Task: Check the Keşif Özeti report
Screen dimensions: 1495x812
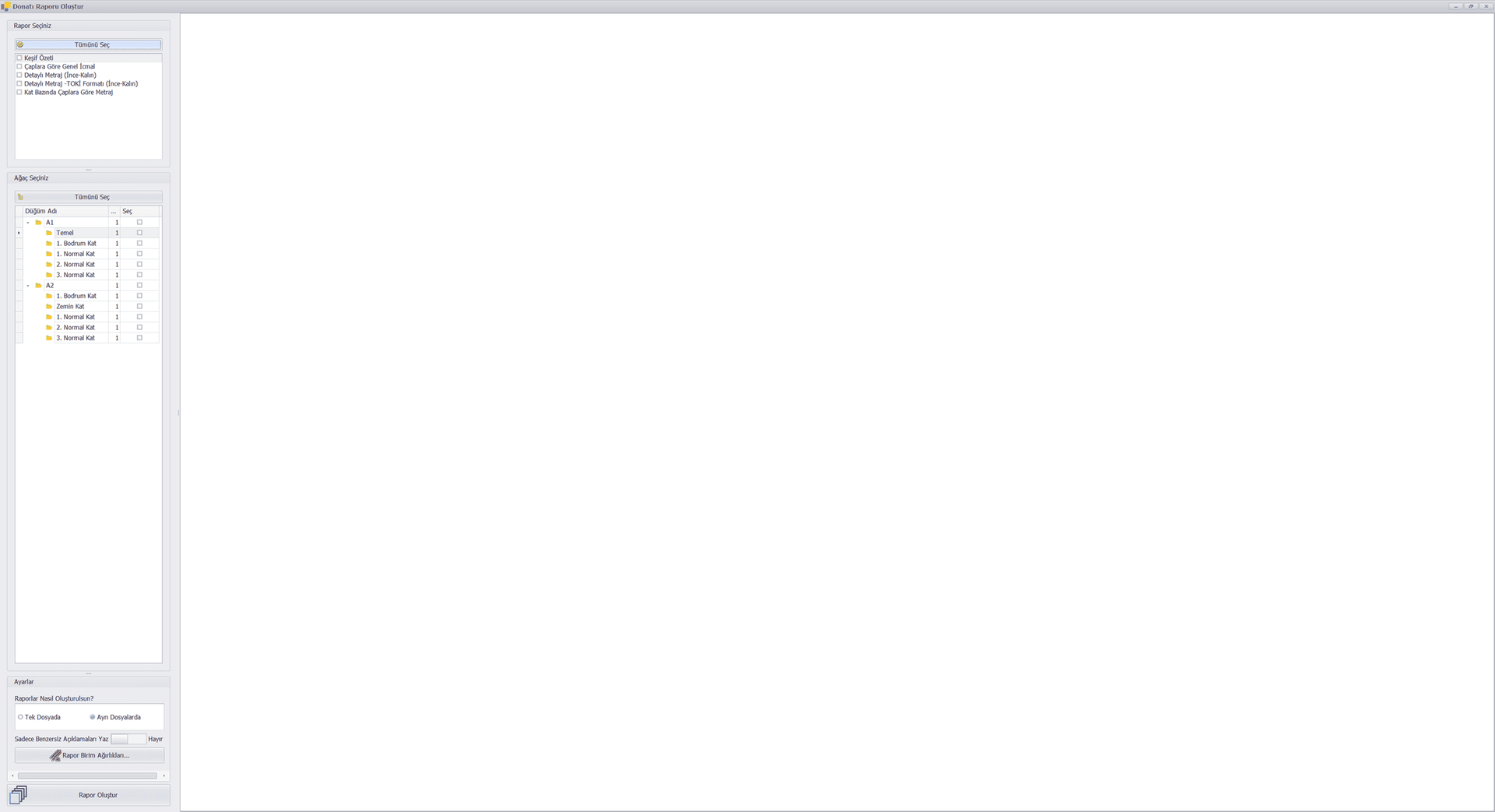Action: tap(19, 58)
